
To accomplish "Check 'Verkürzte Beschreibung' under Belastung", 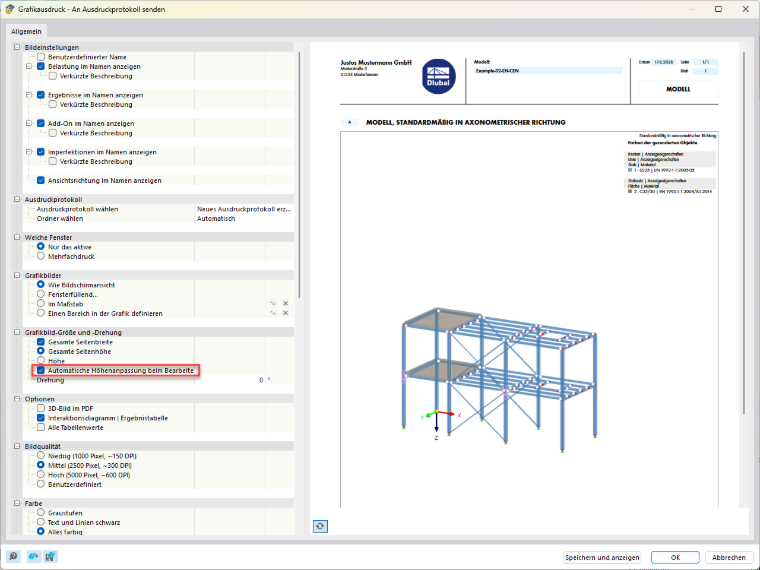I will (53, 76).
